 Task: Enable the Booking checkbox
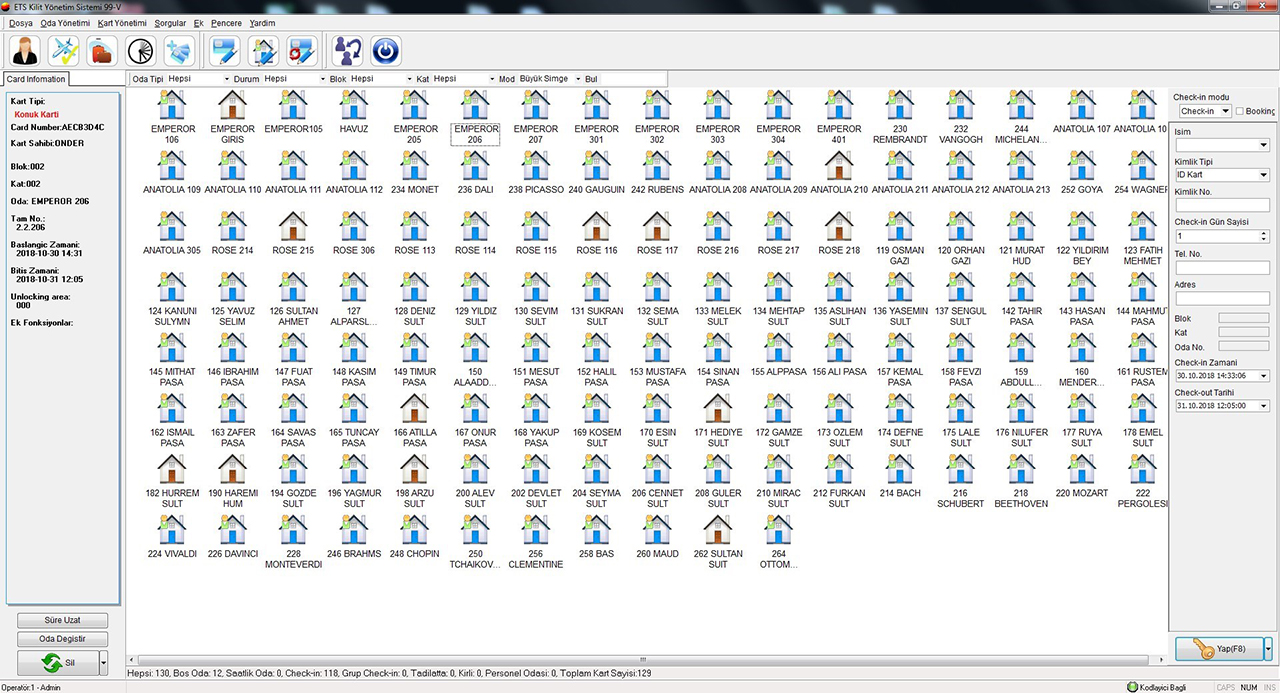coord(1240,111)
